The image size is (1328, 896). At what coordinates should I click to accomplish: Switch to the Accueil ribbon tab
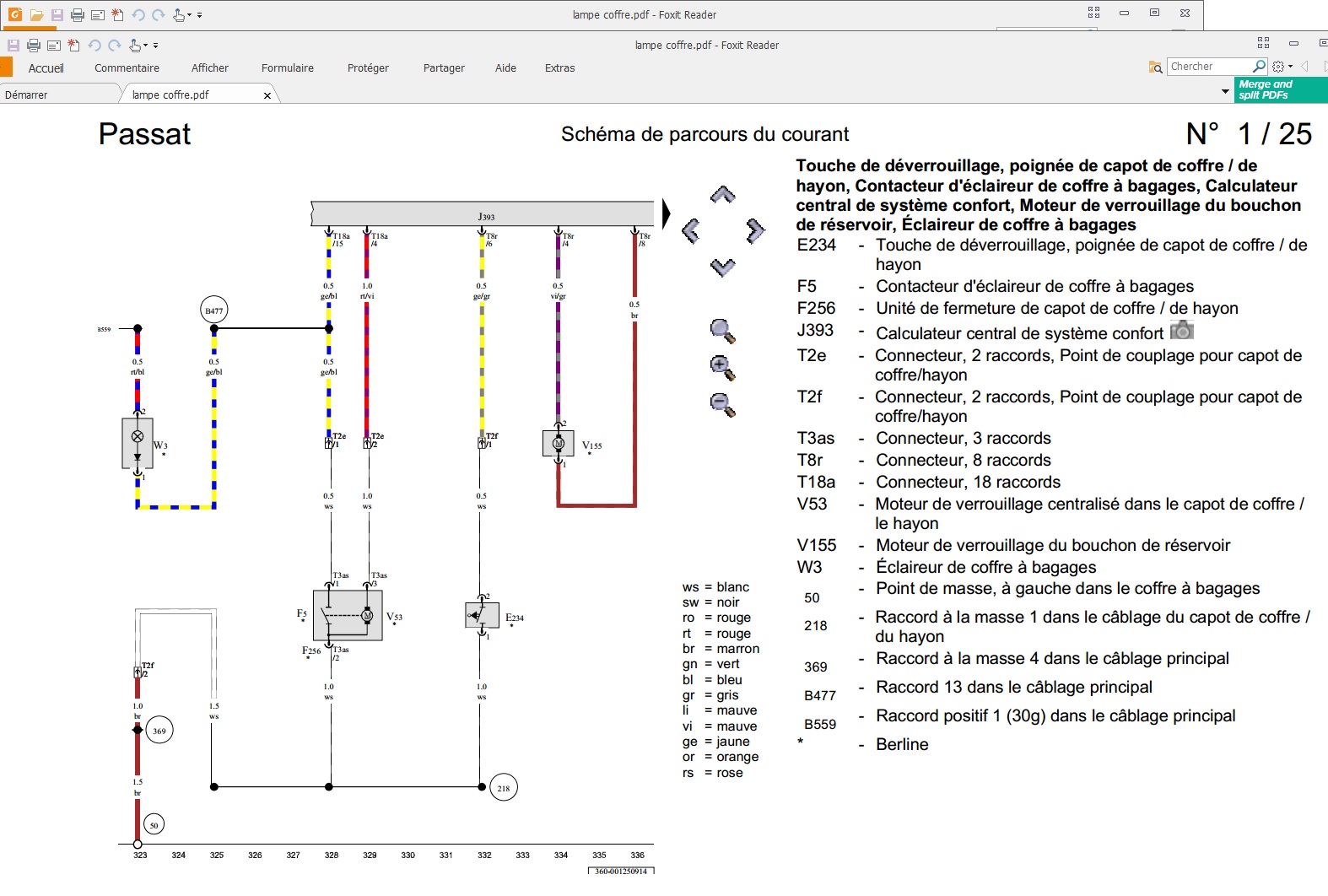(46, 68)
